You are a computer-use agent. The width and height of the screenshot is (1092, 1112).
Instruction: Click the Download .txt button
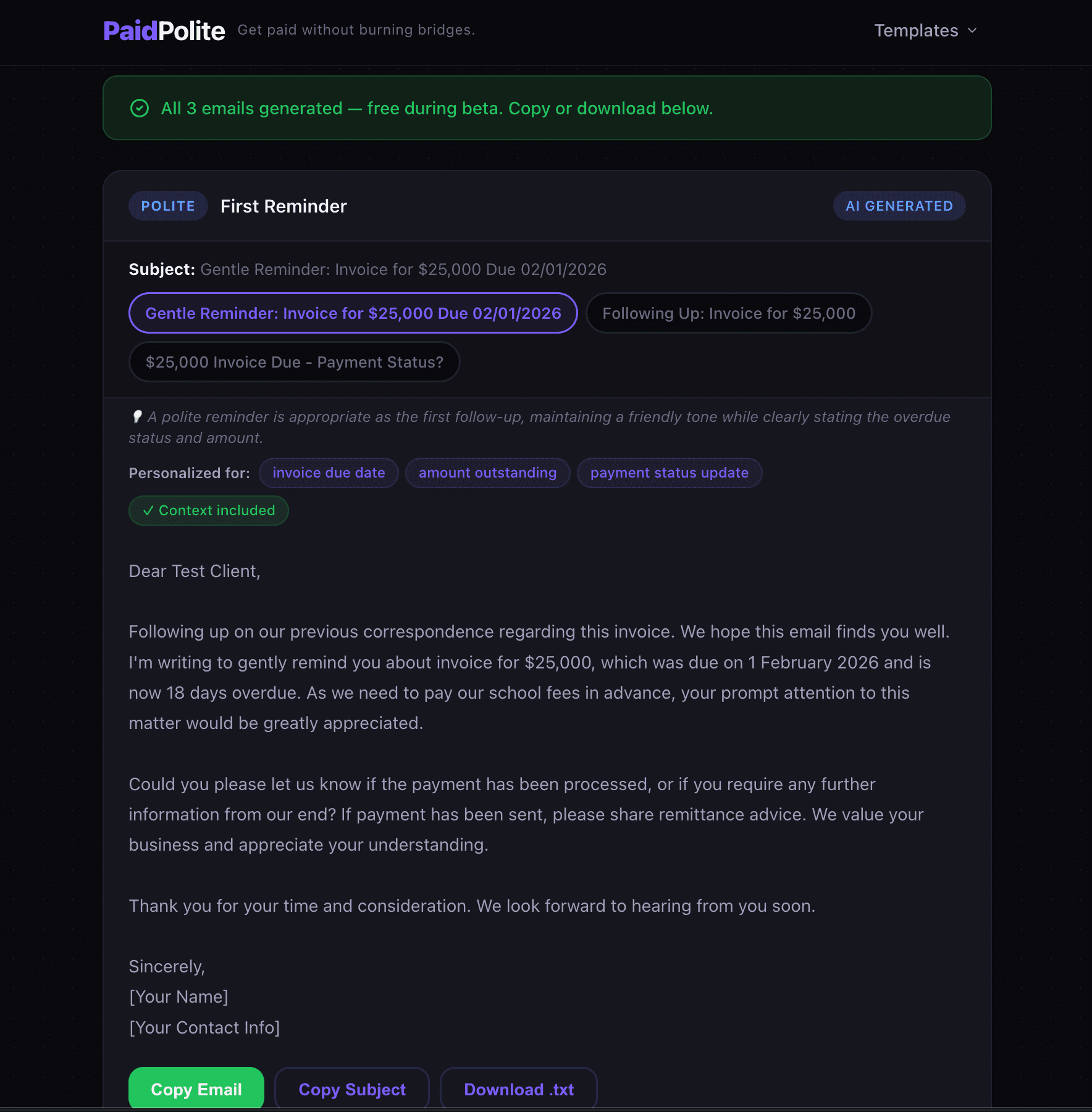click(518, 1089)
